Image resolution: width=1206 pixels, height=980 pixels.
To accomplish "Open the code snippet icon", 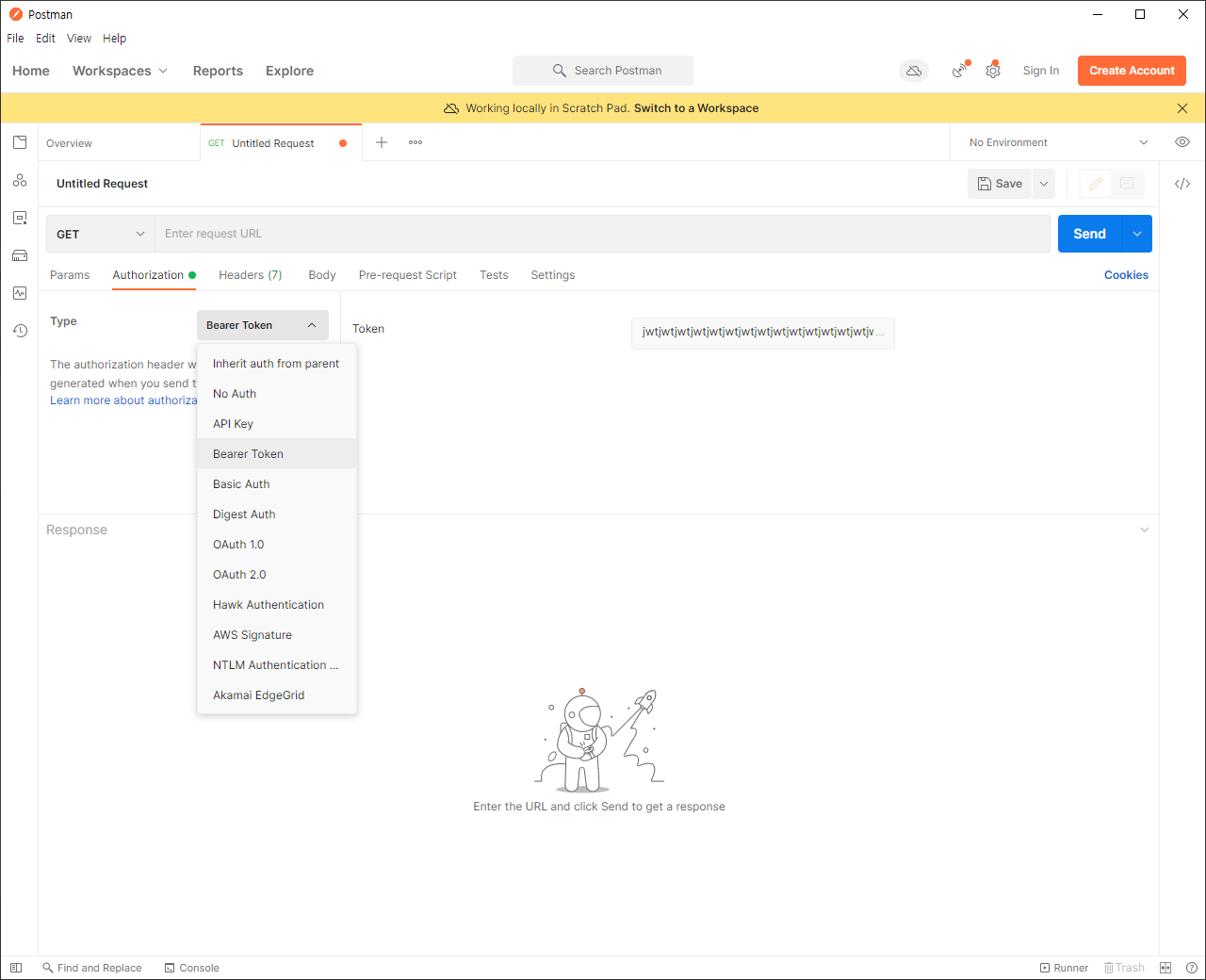I will 1182,184.
